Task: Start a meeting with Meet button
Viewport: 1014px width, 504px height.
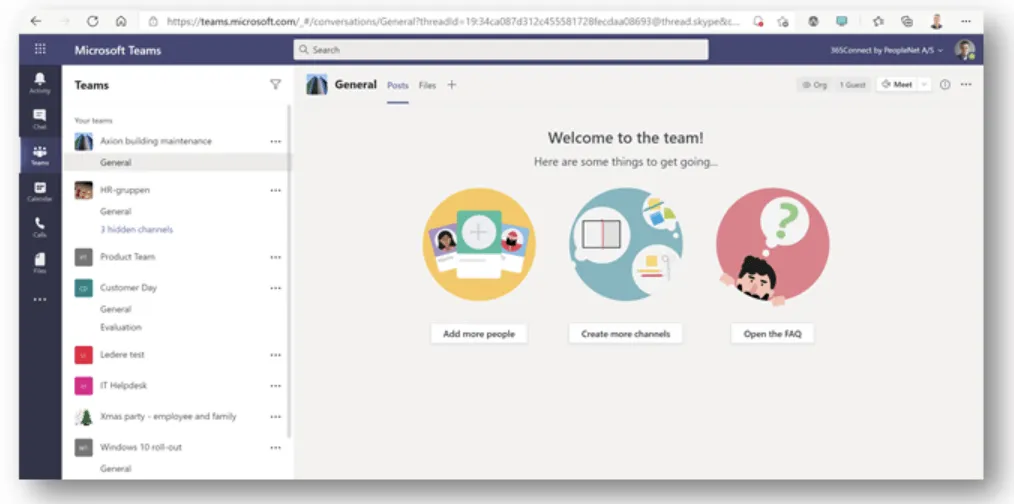Action: pyautogui.click(x=897, y=85)
